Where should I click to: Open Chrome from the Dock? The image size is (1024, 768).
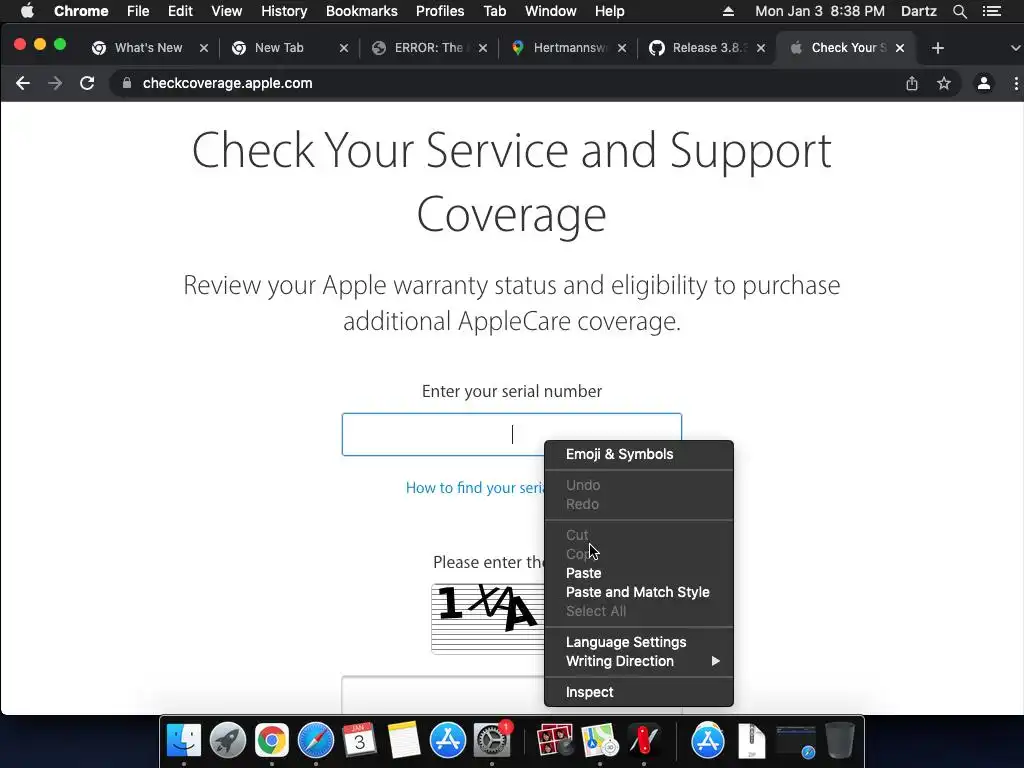[272, 741]
